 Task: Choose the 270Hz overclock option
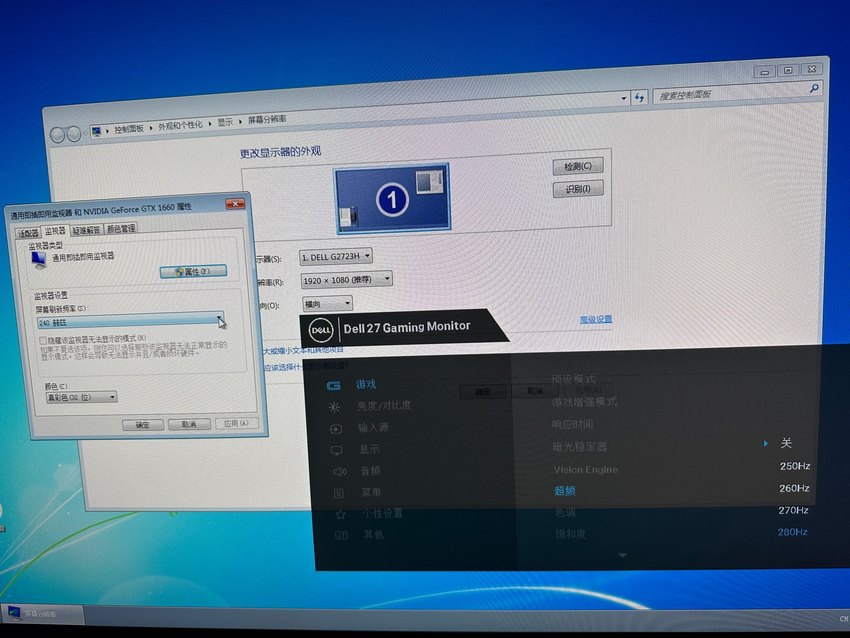[x=793, y=510]
